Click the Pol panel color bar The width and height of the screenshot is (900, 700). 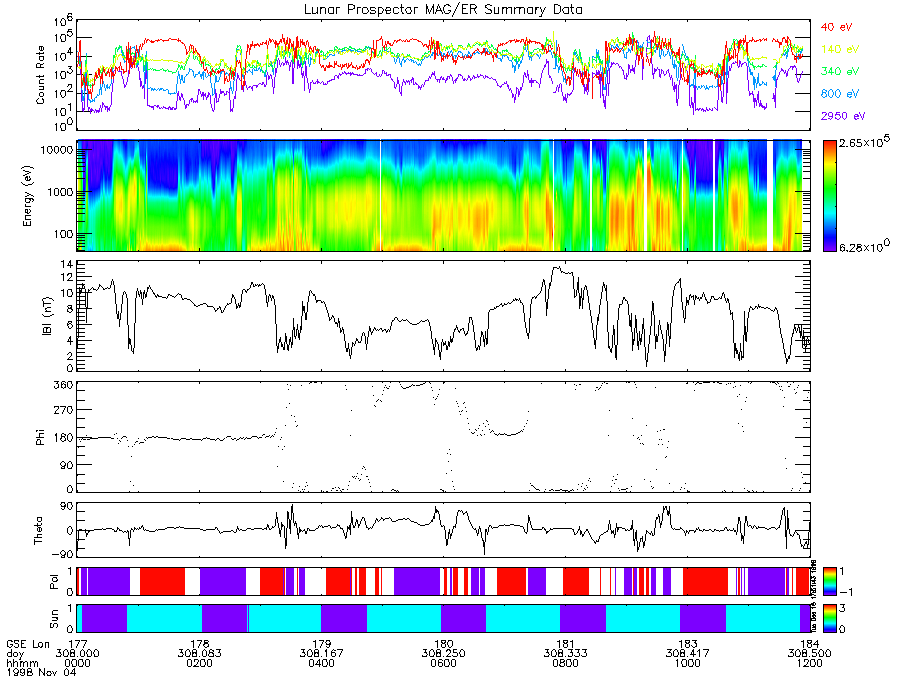tap(829, 581)
